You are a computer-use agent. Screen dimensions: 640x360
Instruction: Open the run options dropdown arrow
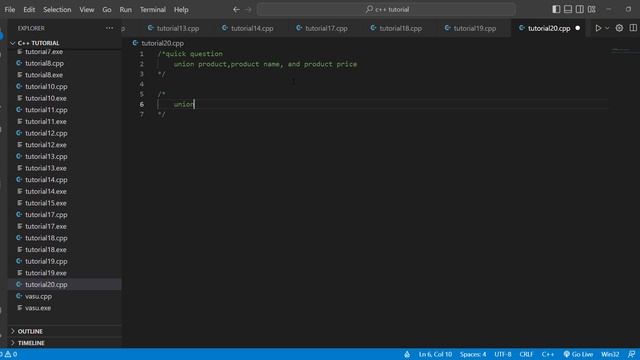point(607,28)
